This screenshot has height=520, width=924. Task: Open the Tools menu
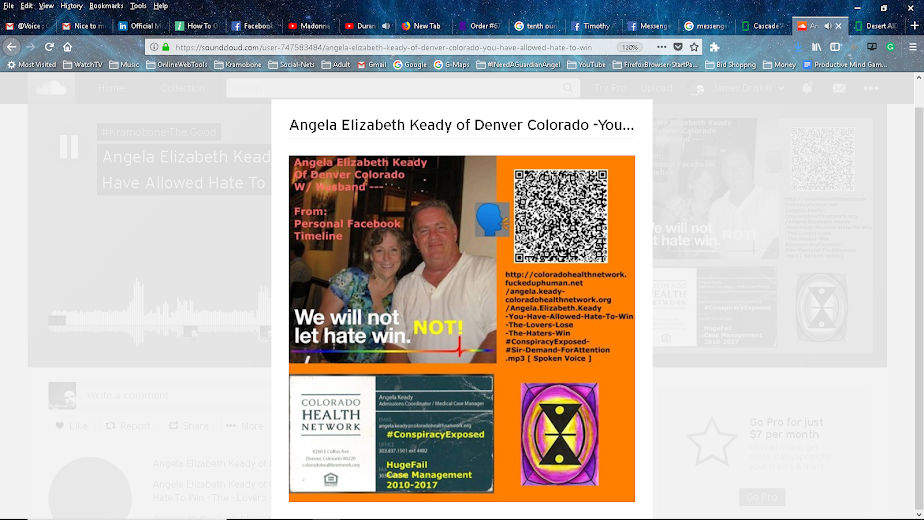click(138, 6)
